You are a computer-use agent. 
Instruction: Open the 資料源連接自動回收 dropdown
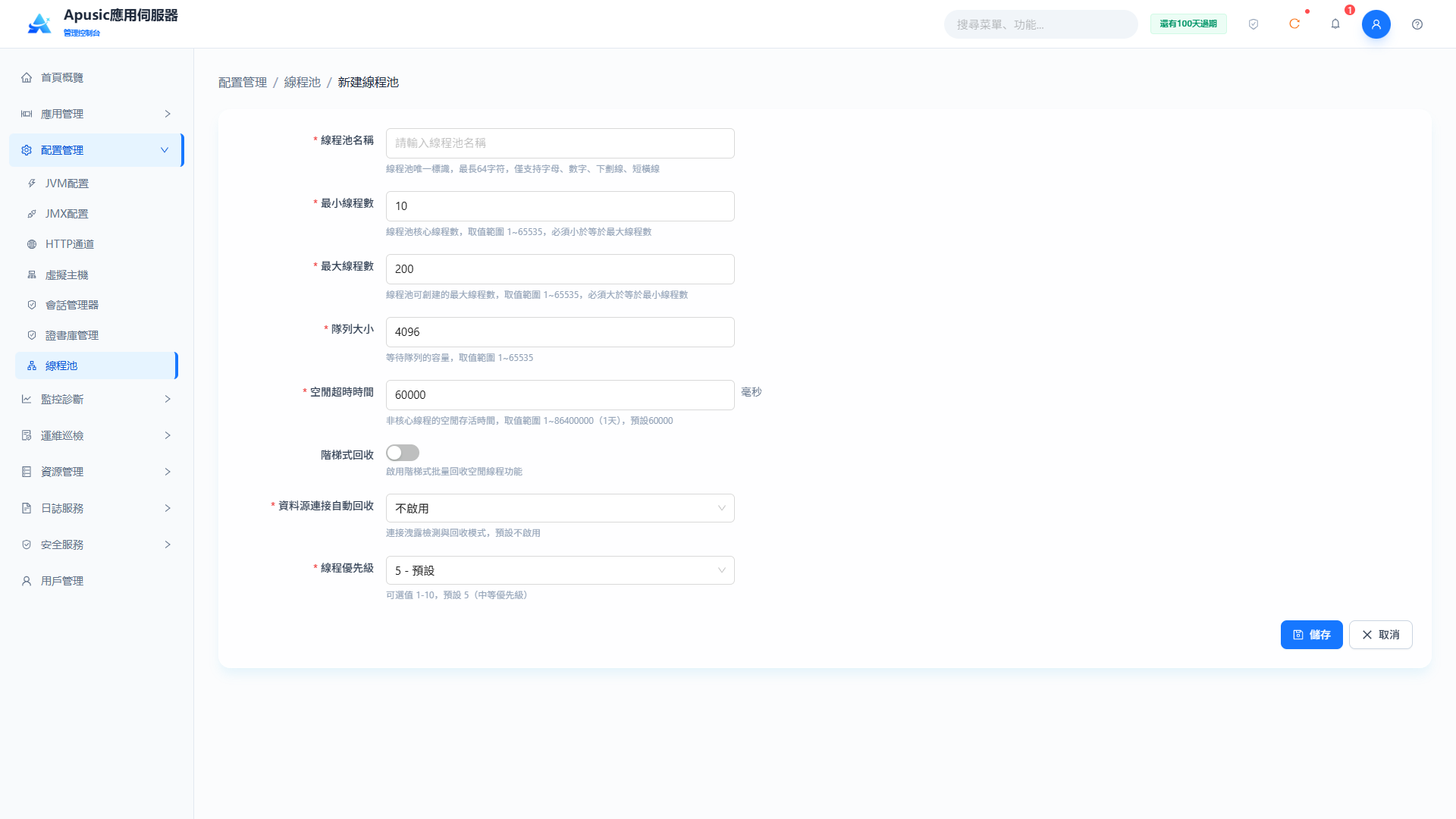[x=560, y=508]
